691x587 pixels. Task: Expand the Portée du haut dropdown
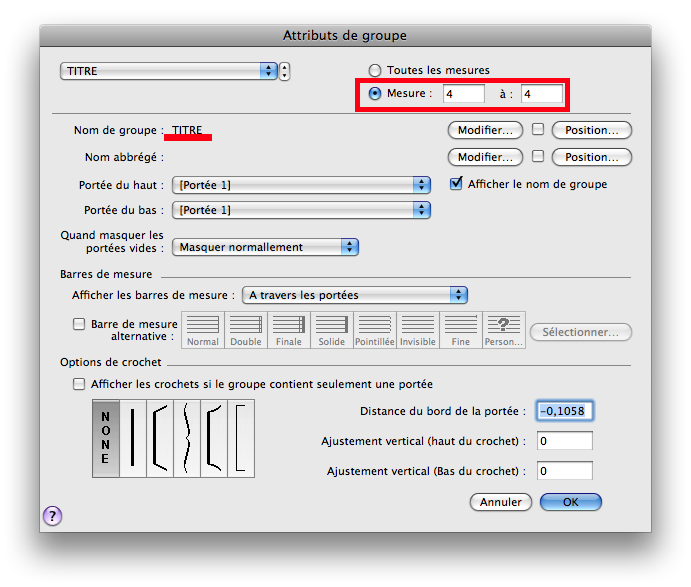point(301,184)
